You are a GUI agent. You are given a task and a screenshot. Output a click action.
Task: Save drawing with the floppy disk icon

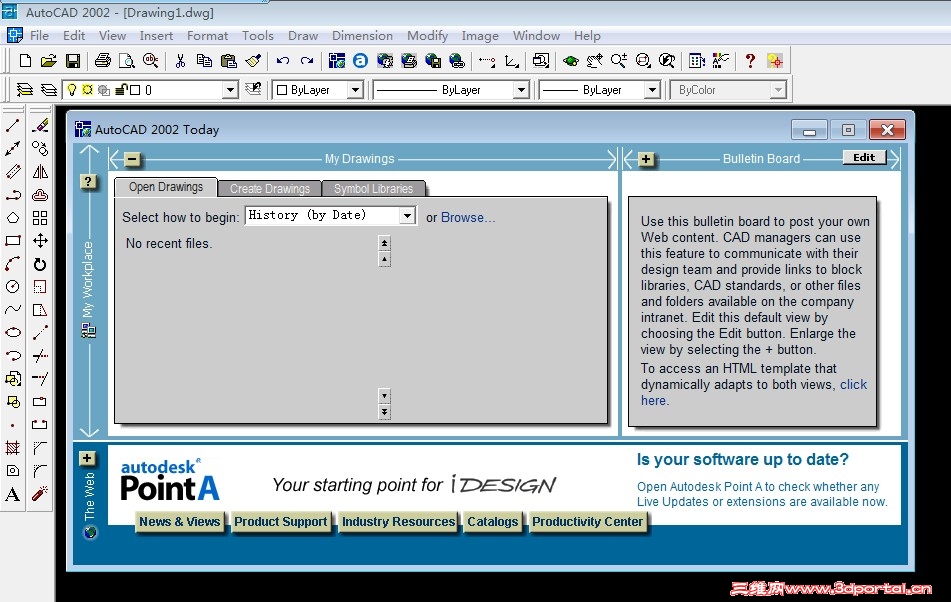pos(73,61)
